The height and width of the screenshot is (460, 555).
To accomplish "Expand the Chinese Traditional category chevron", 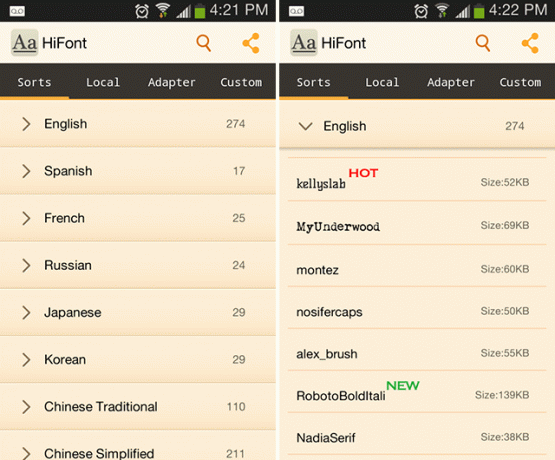I will click(x=26, y=407).
